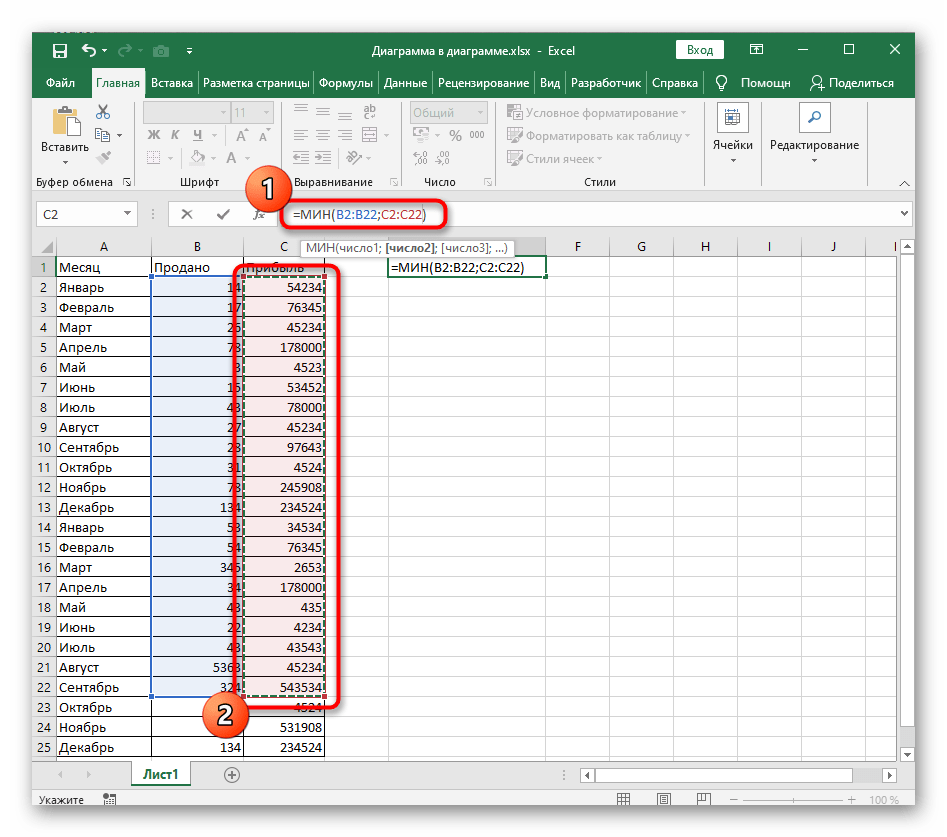Click the increase font size icon

pyautogui.click(x=242, y=135)
